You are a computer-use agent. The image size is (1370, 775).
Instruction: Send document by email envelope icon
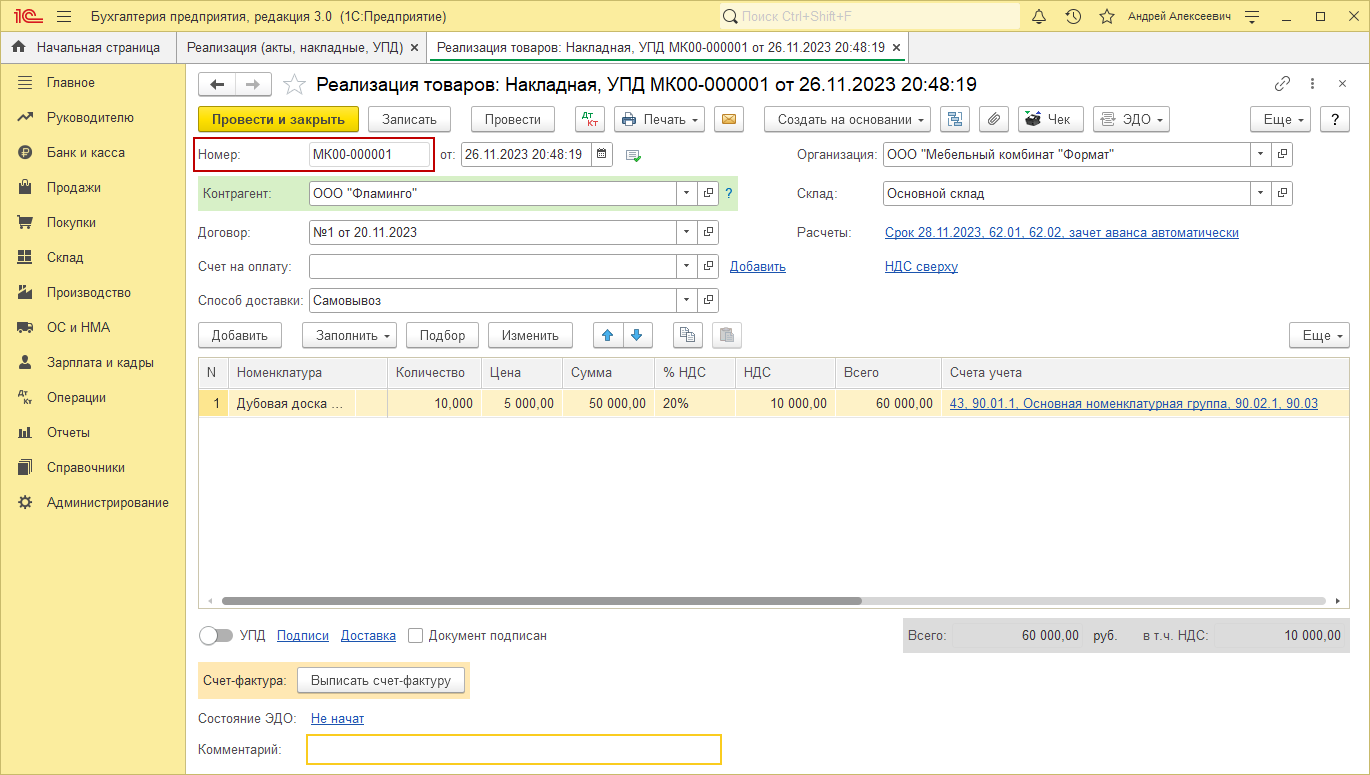729,119
